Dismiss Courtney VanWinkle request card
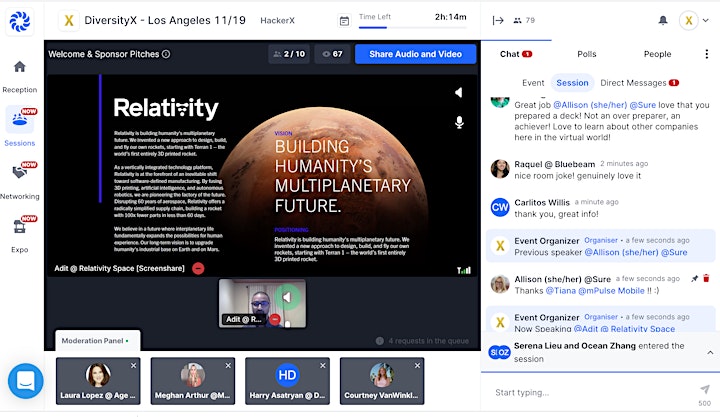The image size is (720, 417). click(417, 366)
